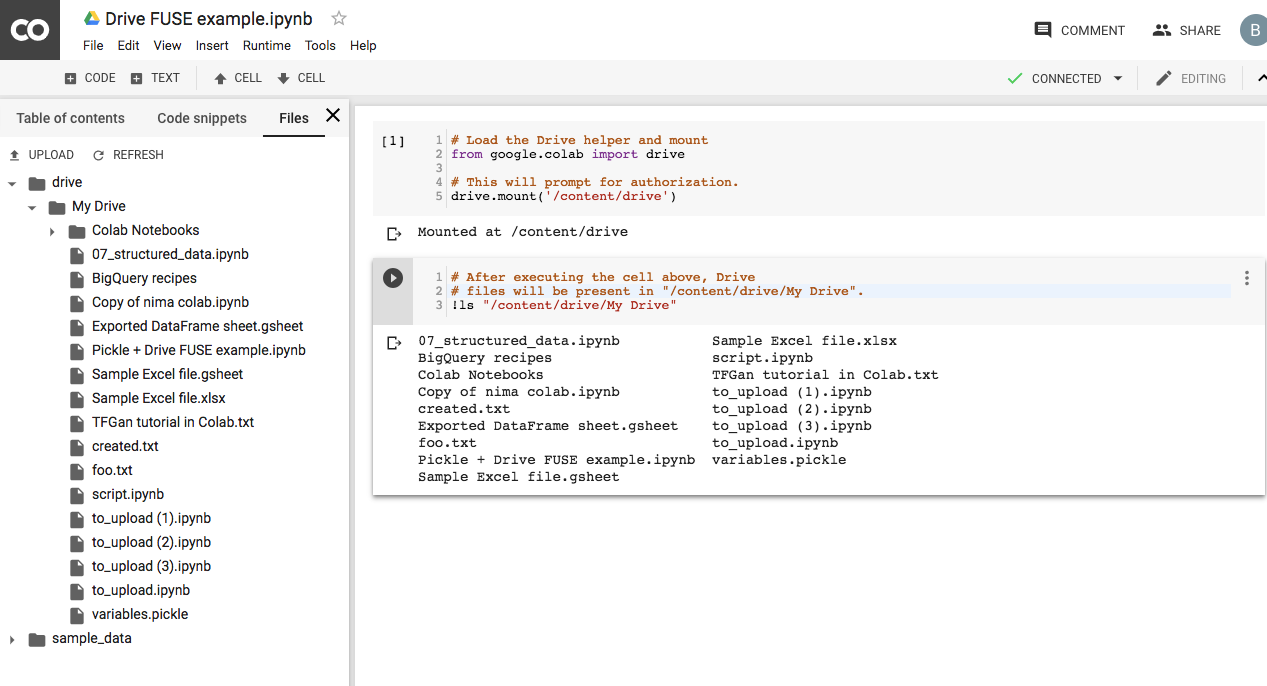Viewport: 1267px width, 686px height.
Task: Move cell up with CELL button
Action: 238,78
